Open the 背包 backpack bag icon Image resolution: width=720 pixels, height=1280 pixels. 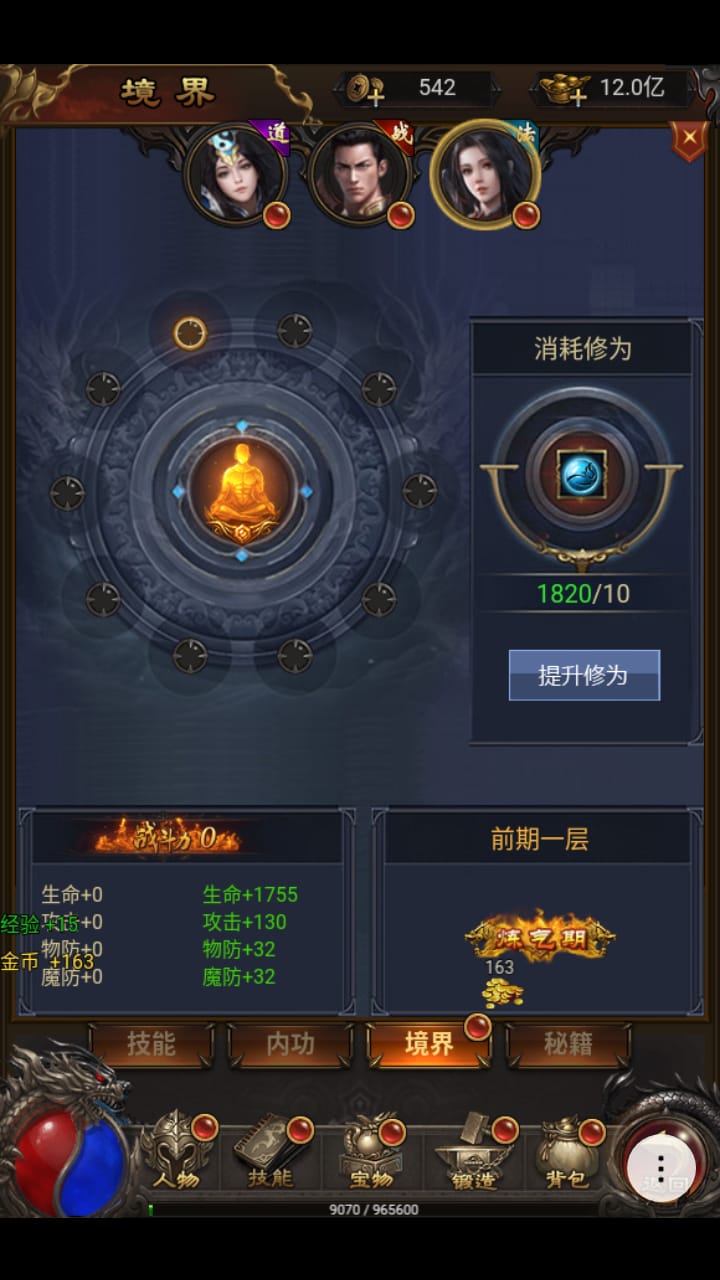pyautogui.click(x=567, y=1152)
